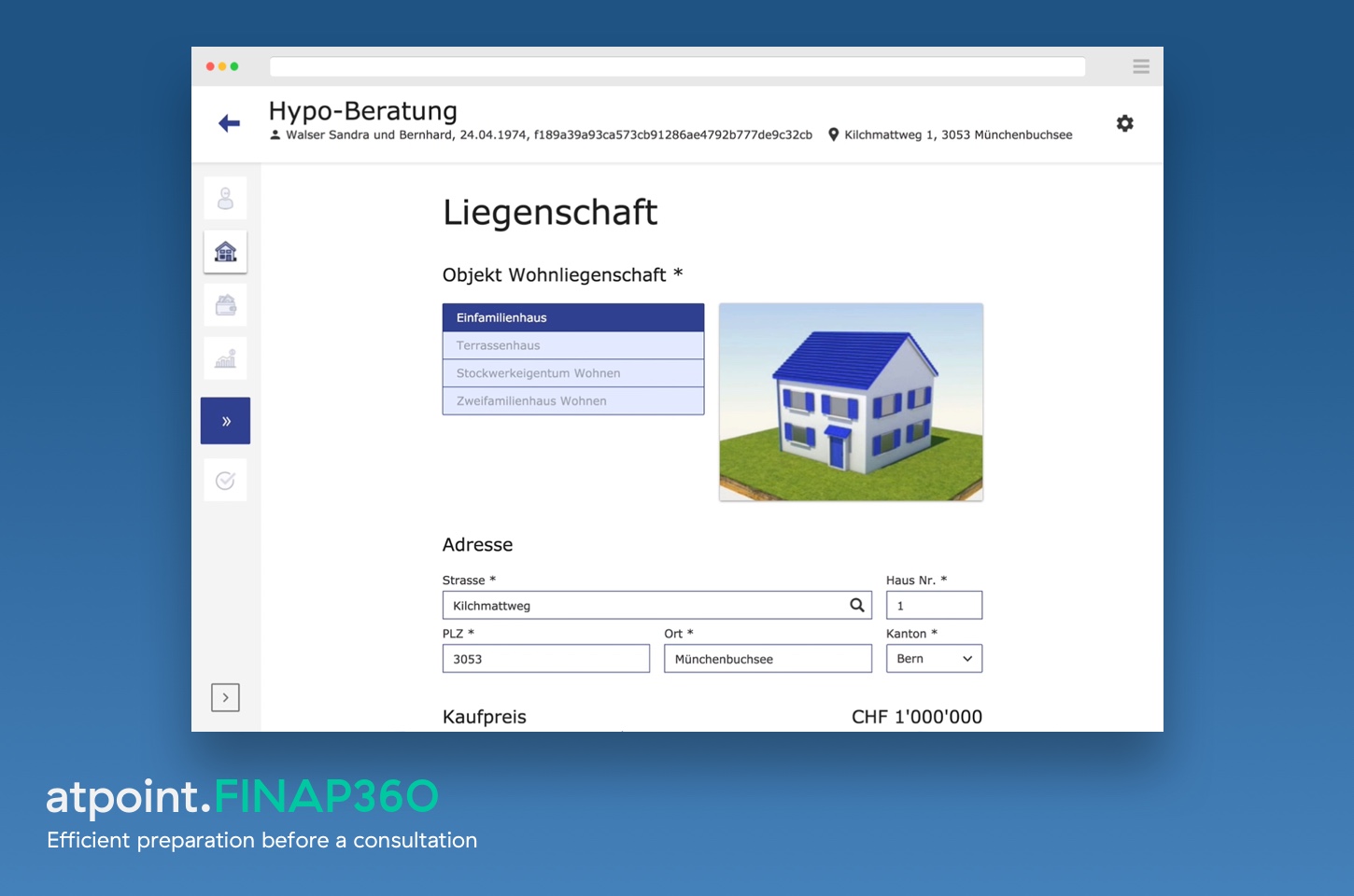This screenshot has height=896, width=1354.
Task: Click the house illustration image
Action: (x=851, y=402)
